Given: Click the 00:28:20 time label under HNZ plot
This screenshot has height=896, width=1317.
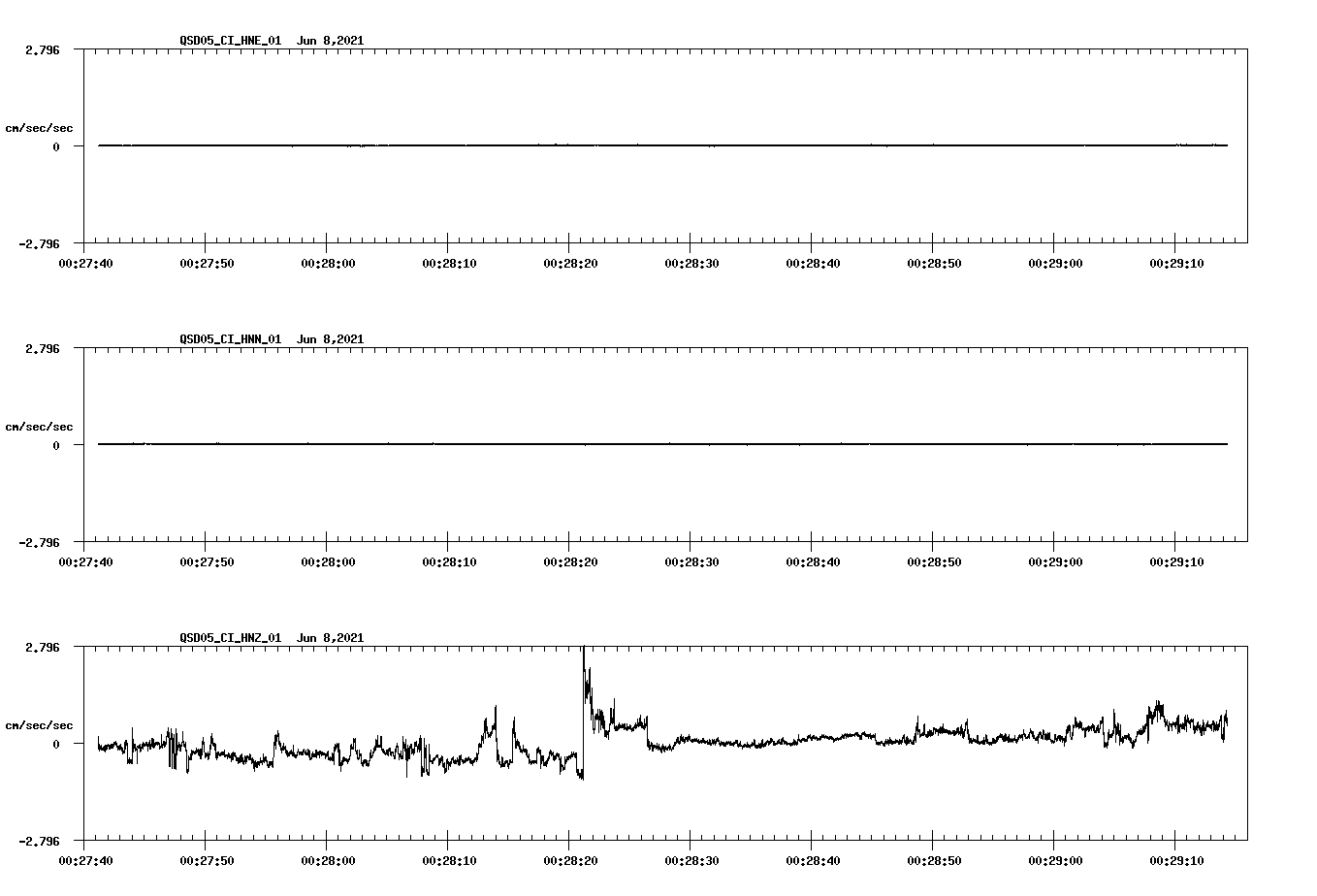Looking at the screenshot, I should pyautogui.click(x=570, y=860).
